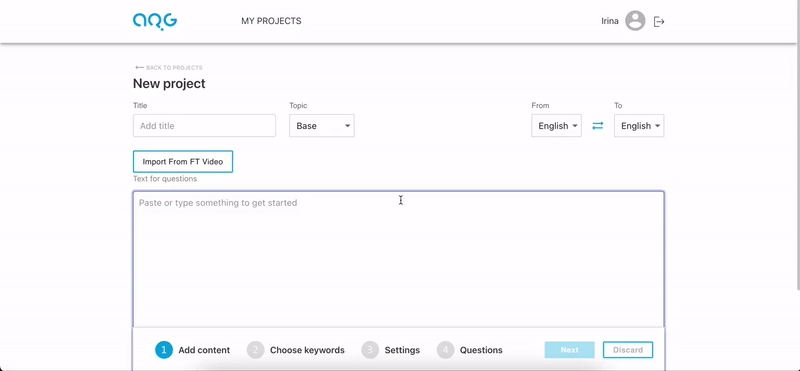Click the Discard button

pyautogui.click(x=628, y=350)
